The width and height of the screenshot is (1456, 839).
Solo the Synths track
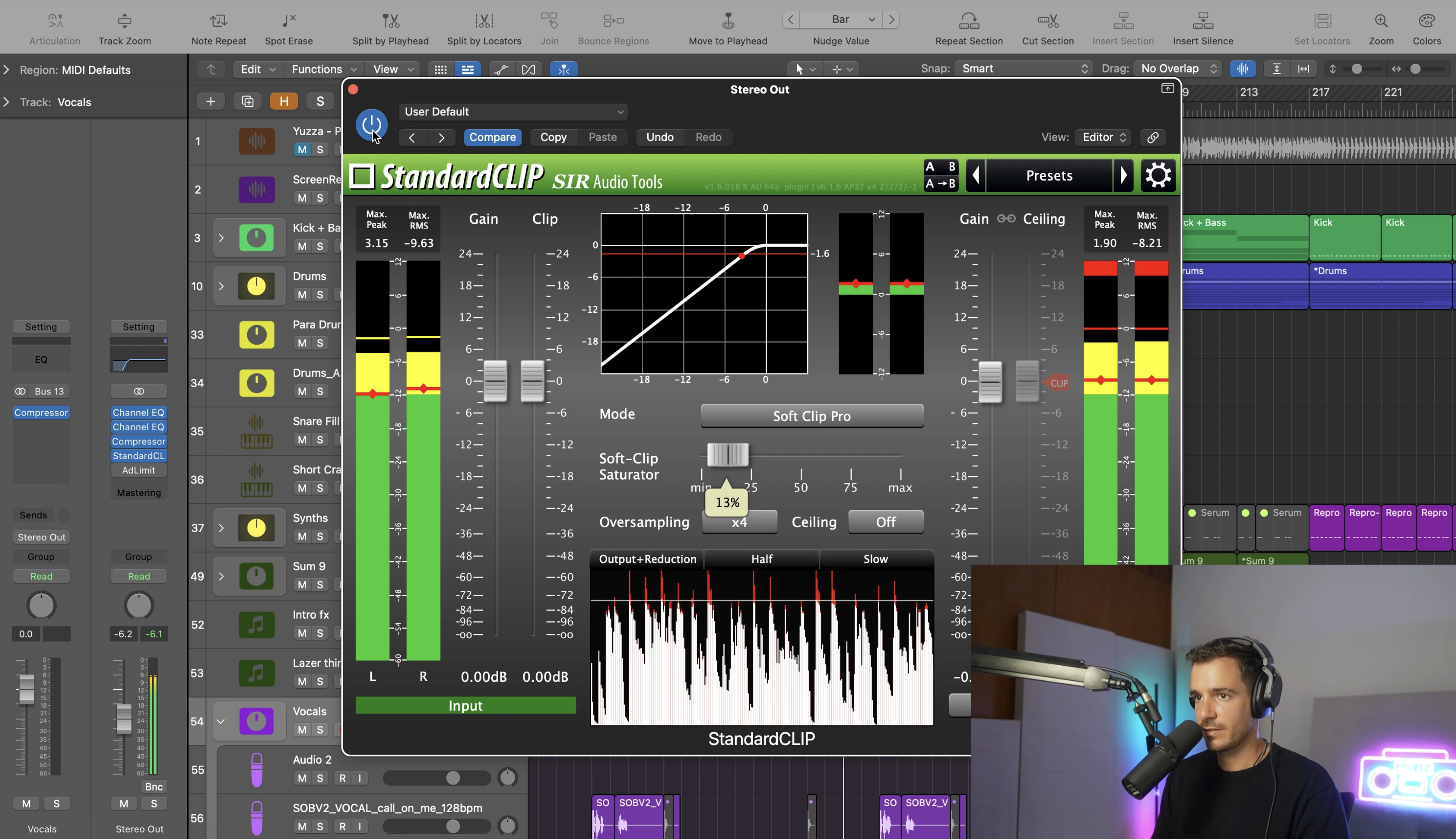(x=319, y=536)
